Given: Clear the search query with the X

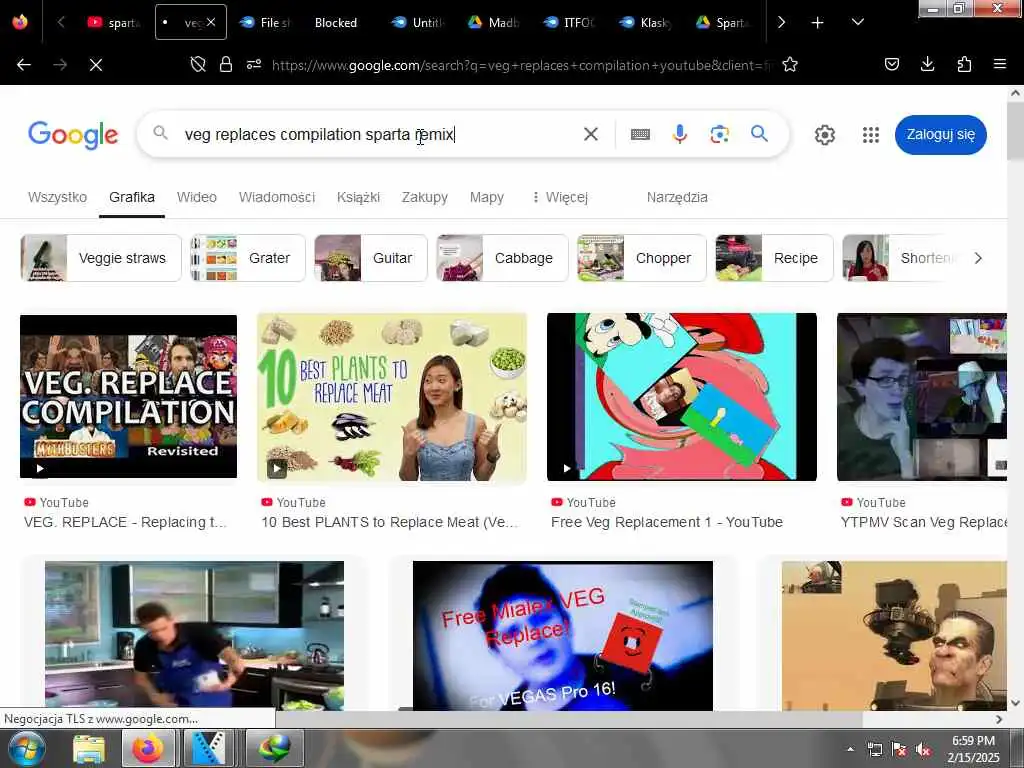Looking at the screenshot, I should point(590,134).
